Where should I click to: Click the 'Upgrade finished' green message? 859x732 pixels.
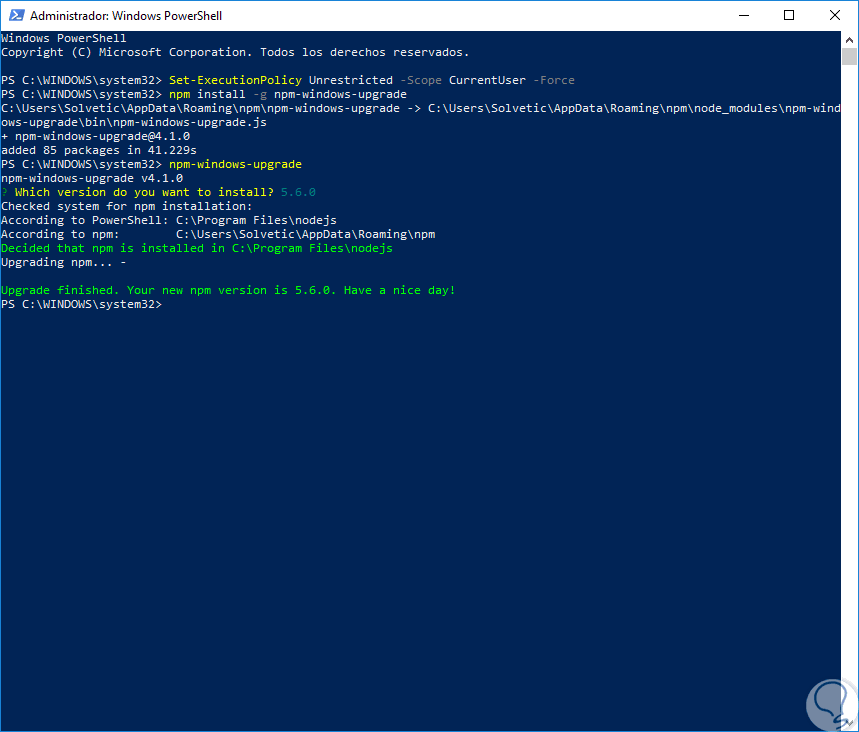coord(228,290)
